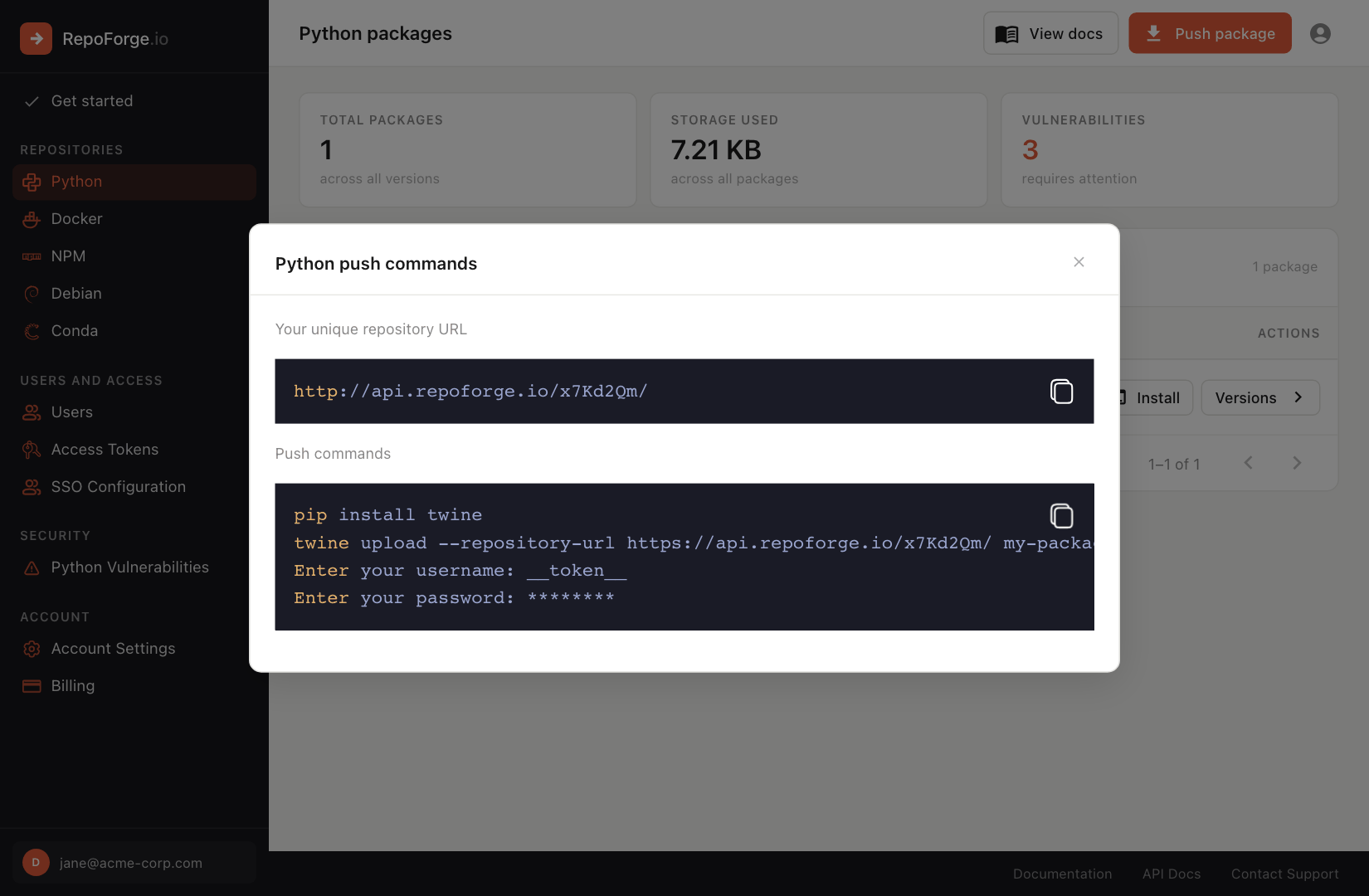Open the Conda repository section
Screen dimensions: 1369x896
coord(134,331)
